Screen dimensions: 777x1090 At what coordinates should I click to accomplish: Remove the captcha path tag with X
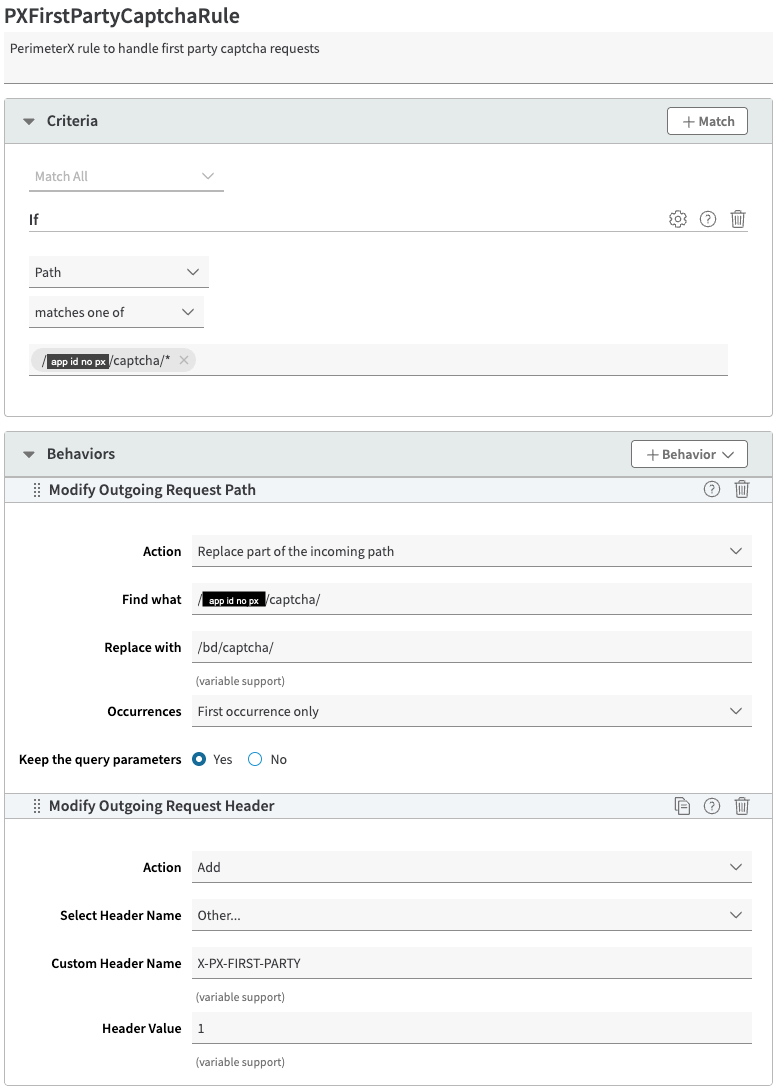tap(184, 360)
